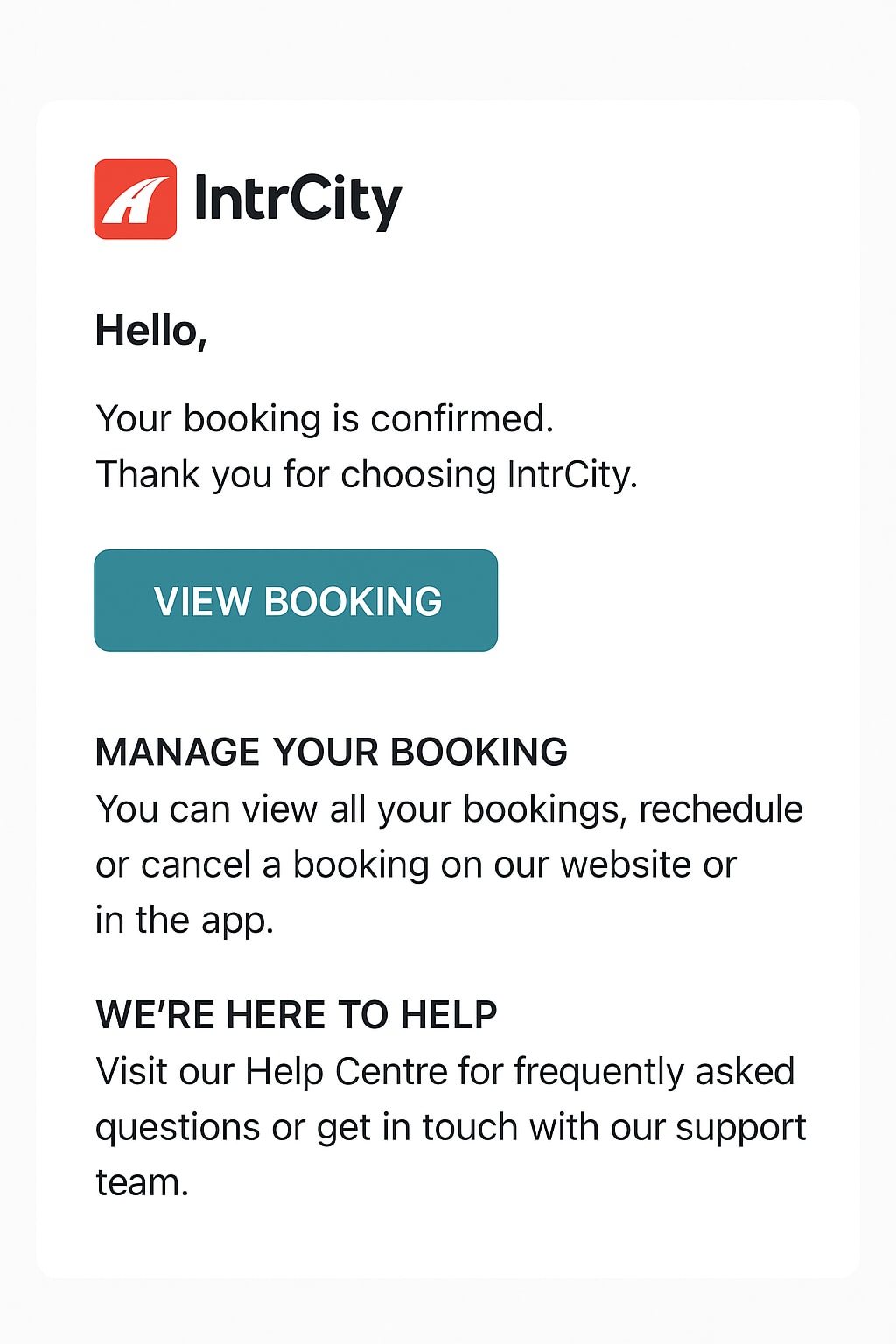Click the word "team." on the last line
Image resolution: width=896 pixels, height=1344 pixels.
pyautogui.click(x=142, y=1182)
